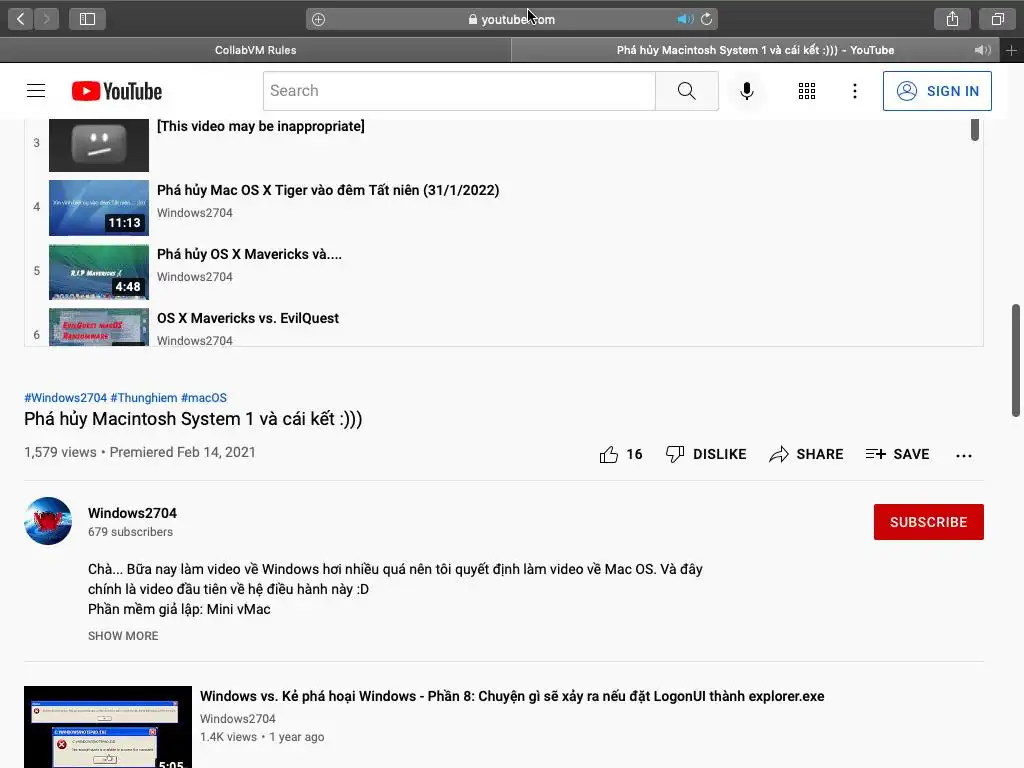Click the playlist panel scrollbar

[974, 130]
